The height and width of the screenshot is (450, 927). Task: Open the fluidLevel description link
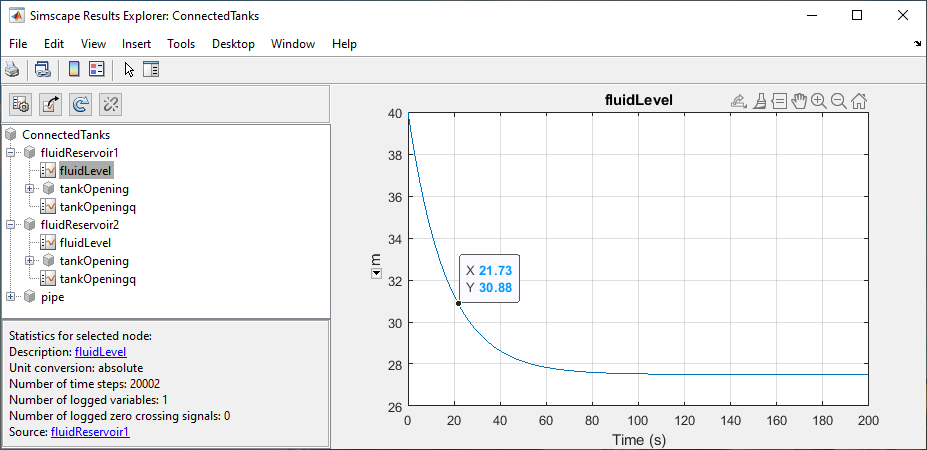(101, 352)
